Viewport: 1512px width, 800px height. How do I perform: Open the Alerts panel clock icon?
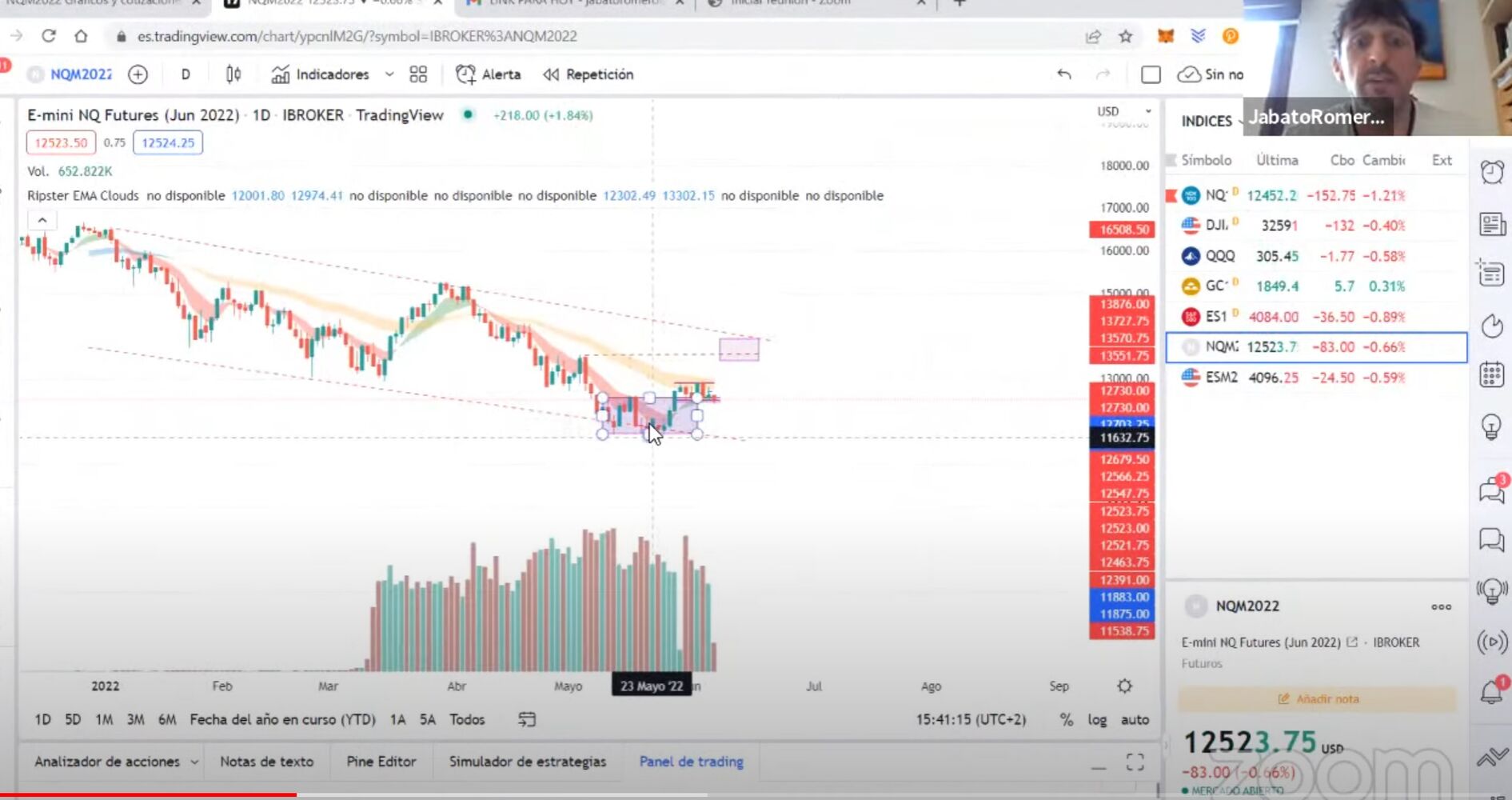pos(1492,172)
